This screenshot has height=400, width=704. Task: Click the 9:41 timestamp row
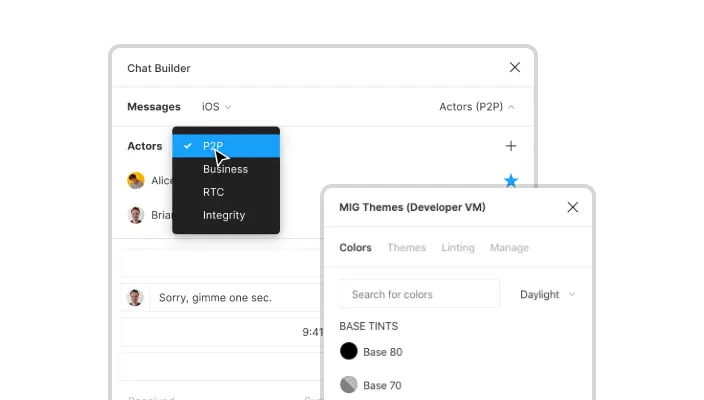click(222, 332)
